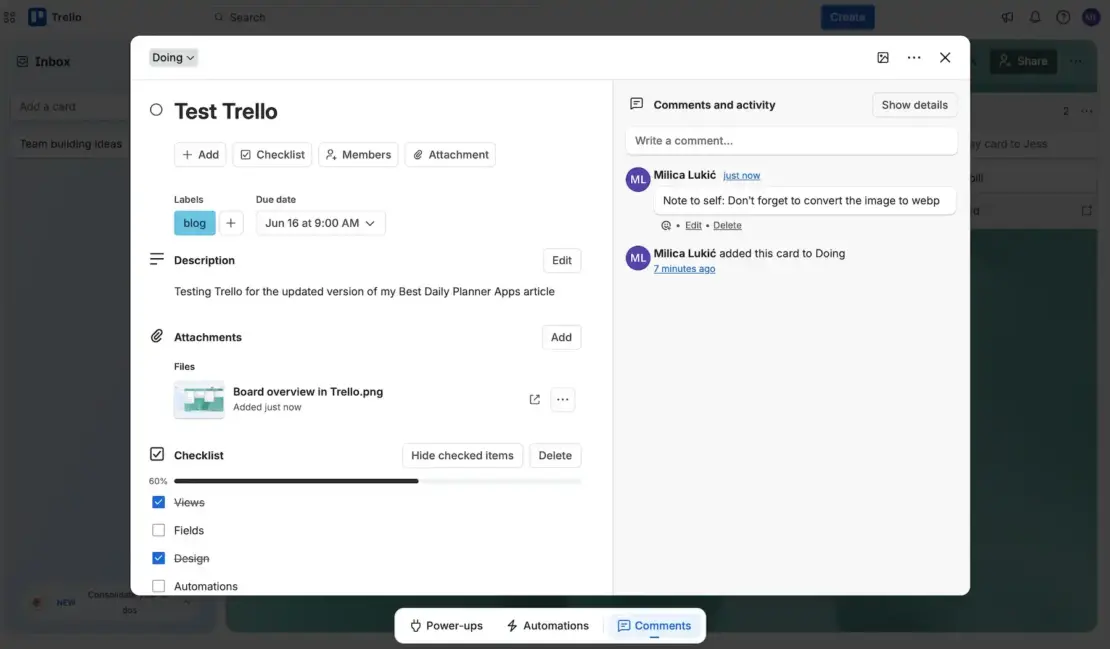
Task: Edit the card description
Action: click(562, 260)
